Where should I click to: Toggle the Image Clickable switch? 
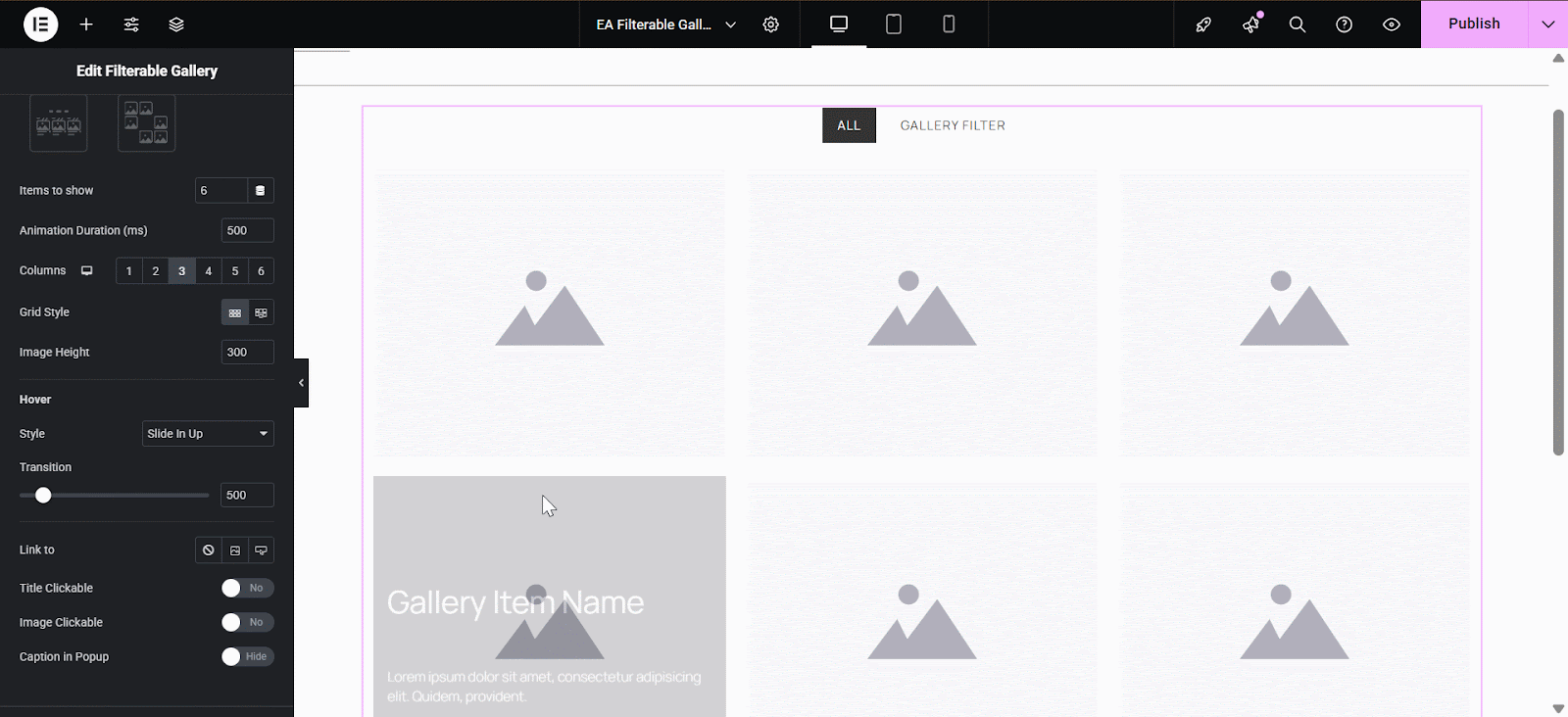click(x=247, y=622)
